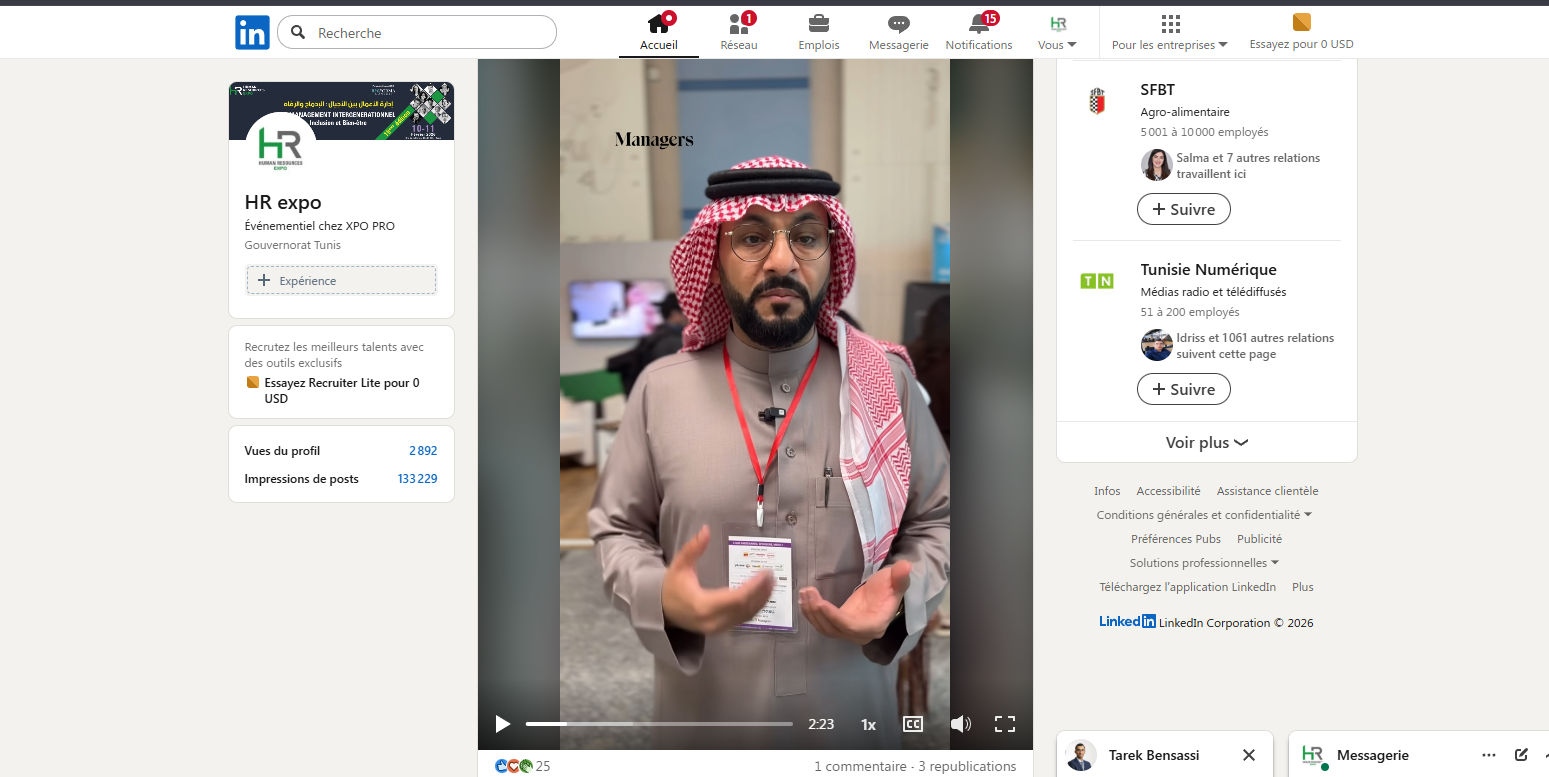Change the 1x playback speed
The width and height of the screenshot is (1549, 777).
pyautogui.click(x=868, y=724)
